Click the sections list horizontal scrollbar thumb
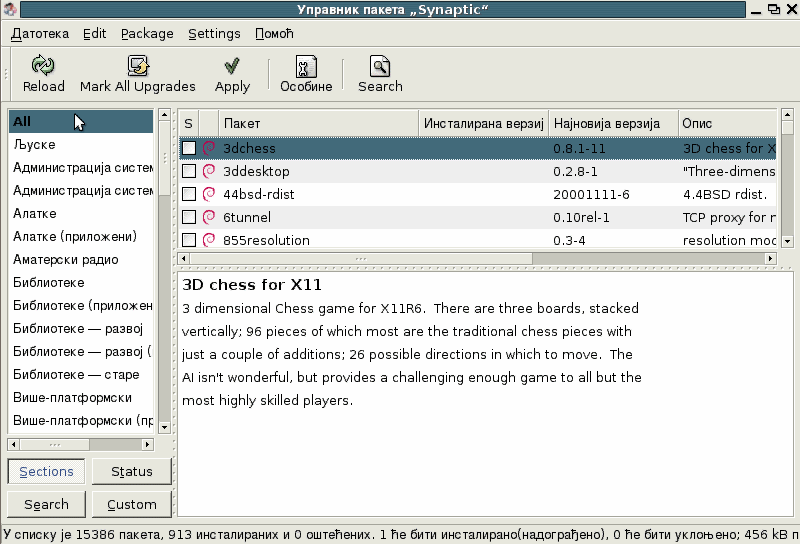 tap(55, 444)
